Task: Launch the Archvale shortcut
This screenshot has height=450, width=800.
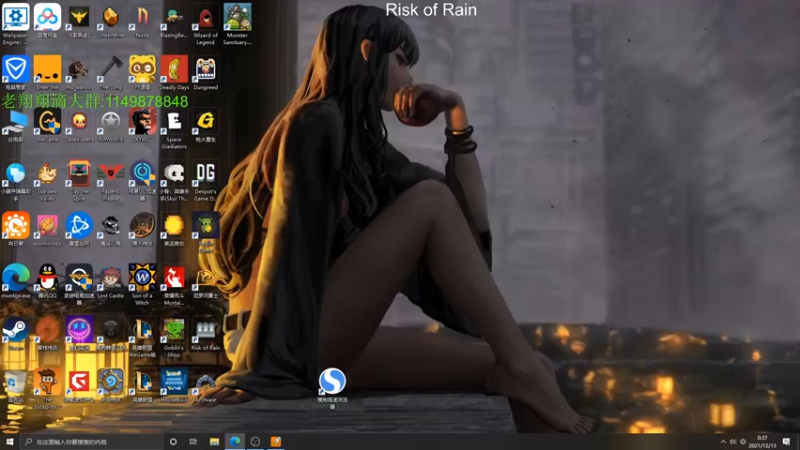Action: (205, 386)
